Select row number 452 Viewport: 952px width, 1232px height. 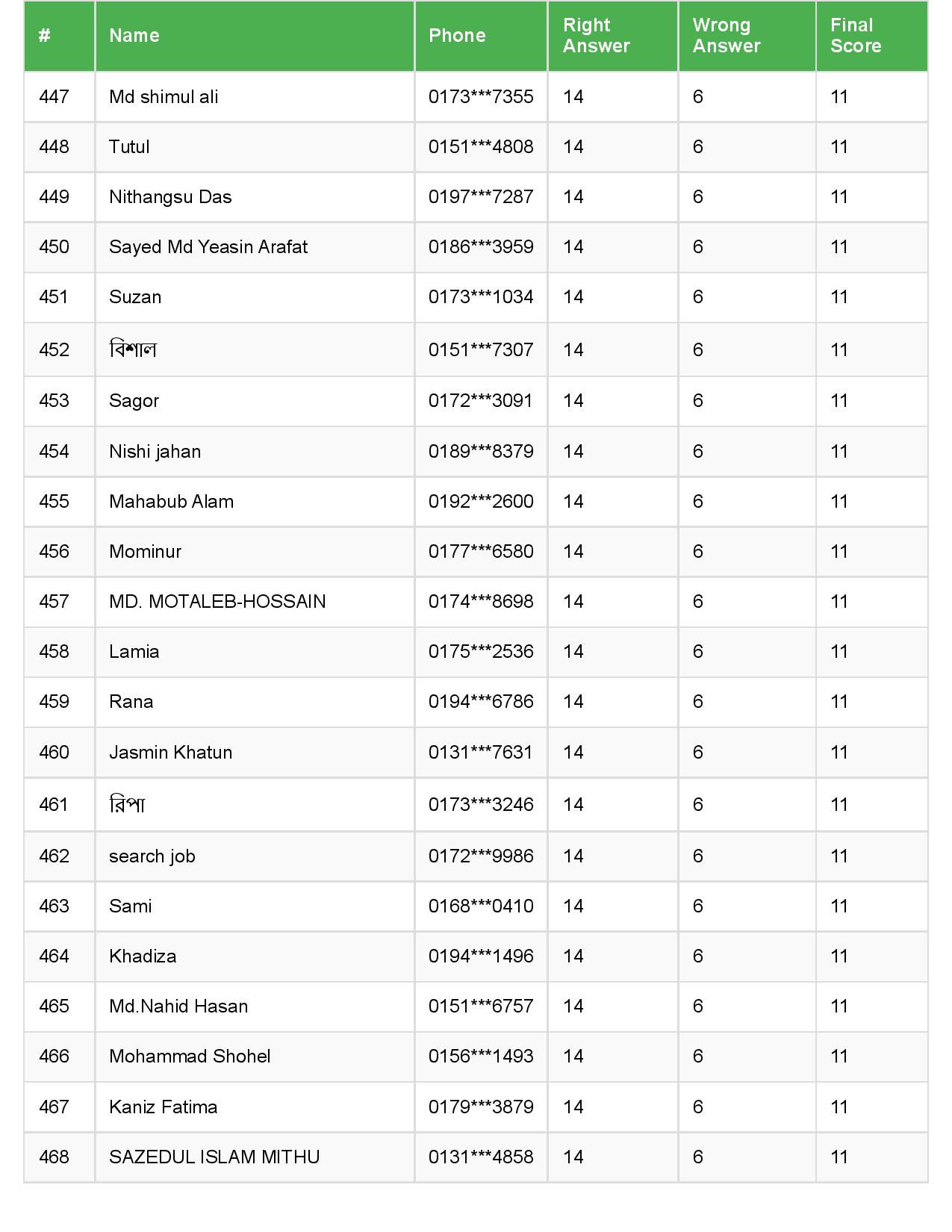pyautogui.click(x=54, y=350)
